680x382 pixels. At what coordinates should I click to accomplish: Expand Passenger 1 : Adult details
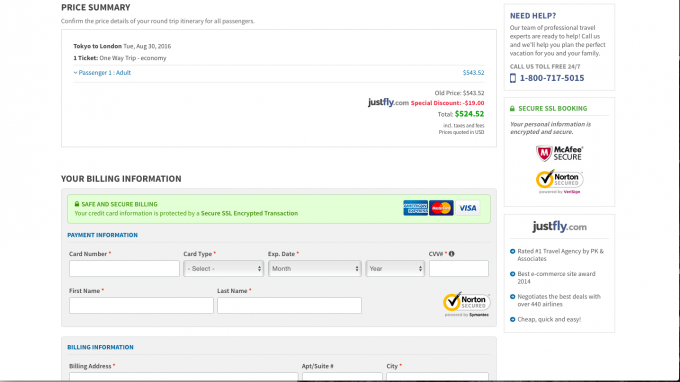click(102, 73)
